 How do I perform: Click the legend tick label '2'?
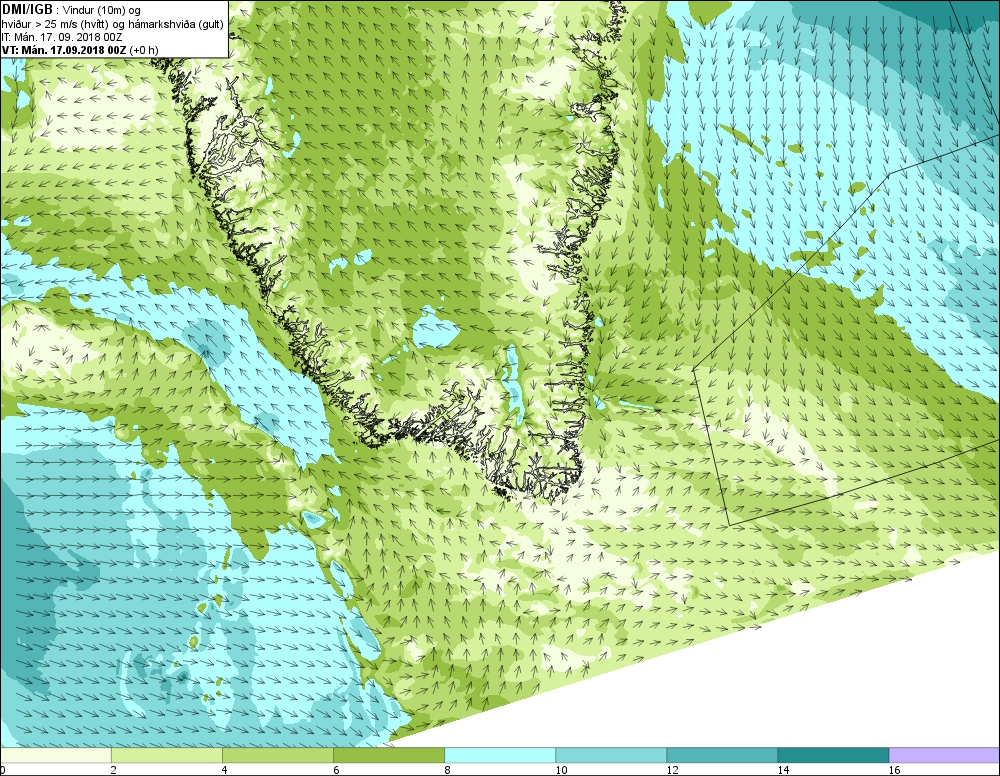(x=114, y=770)
